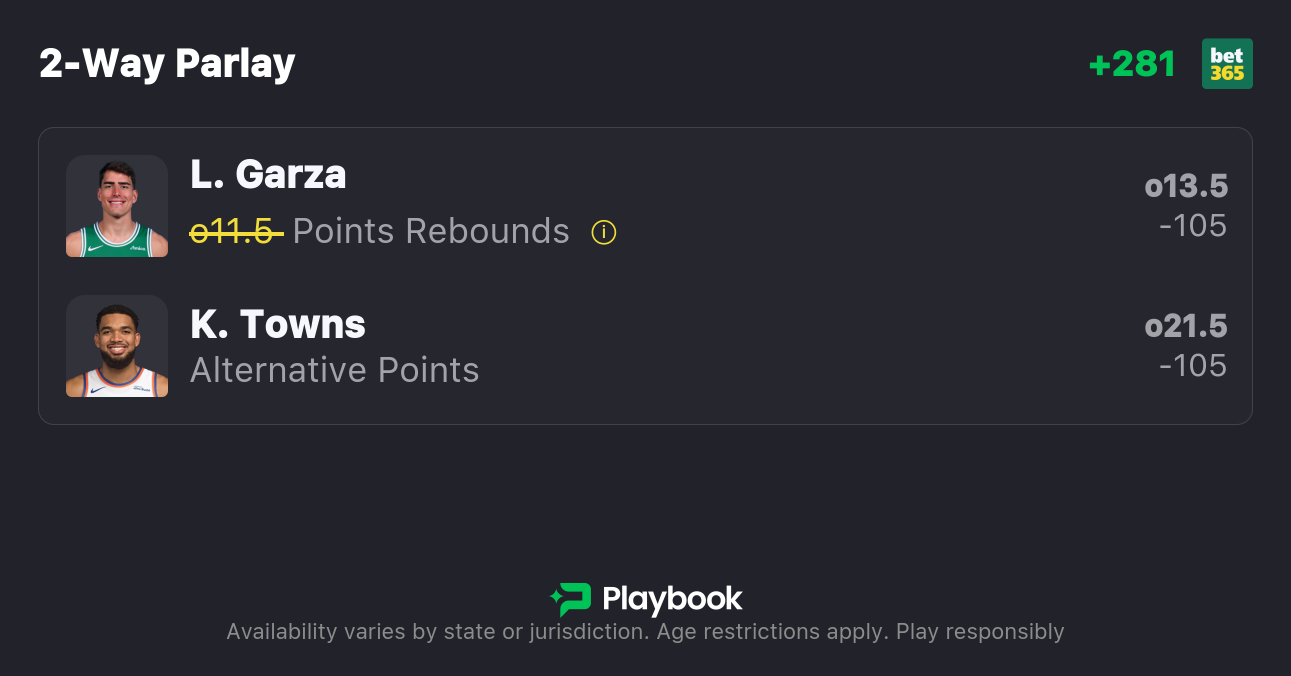The image size is (1291, 676).
Task: Click the 2-Way Parlay heading
Action: pyautogui.click(x=167, y=64)
